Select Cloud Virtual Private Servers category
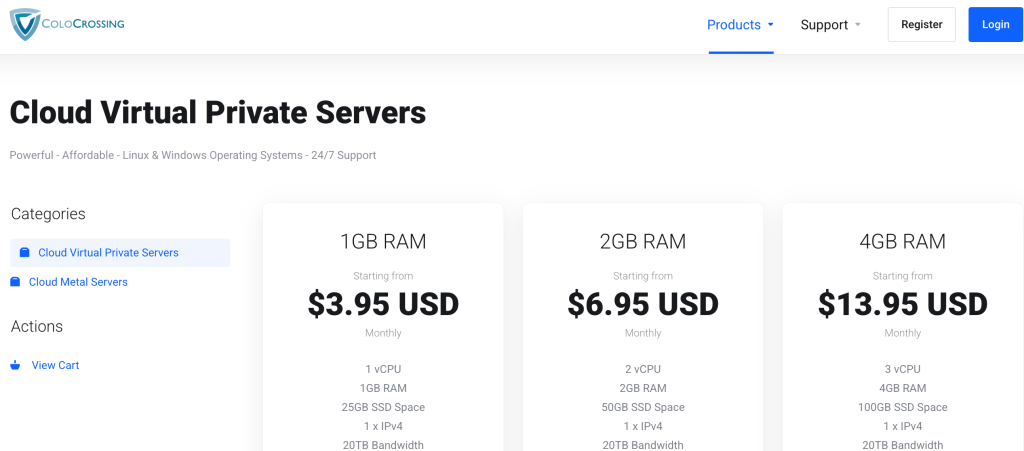The width and height of the screenshot is (1024, 451). [120, 253]
